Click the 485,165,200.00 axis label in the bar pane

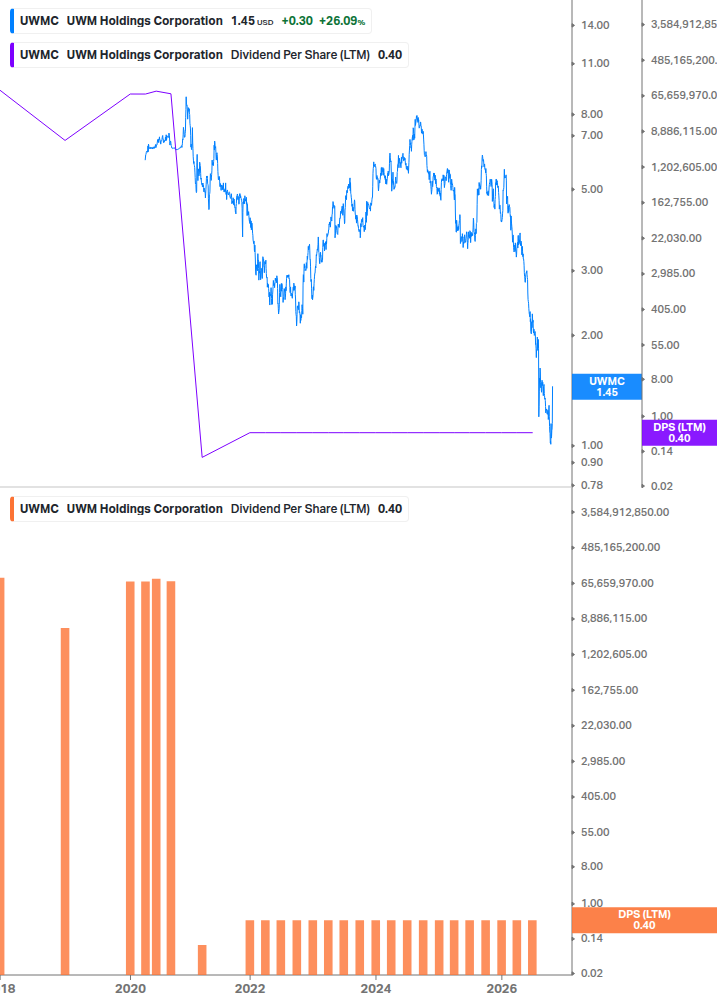(x=620, y=547)
